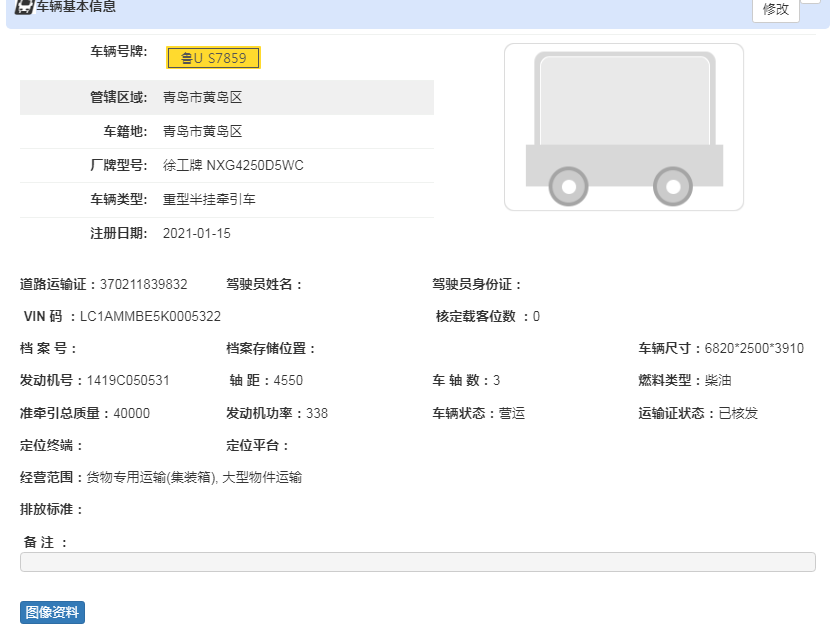Image resolution: width=838 pixels, height=630 pixels.
Task: Click the fuel type value 柴油
Action: (718, 381)
